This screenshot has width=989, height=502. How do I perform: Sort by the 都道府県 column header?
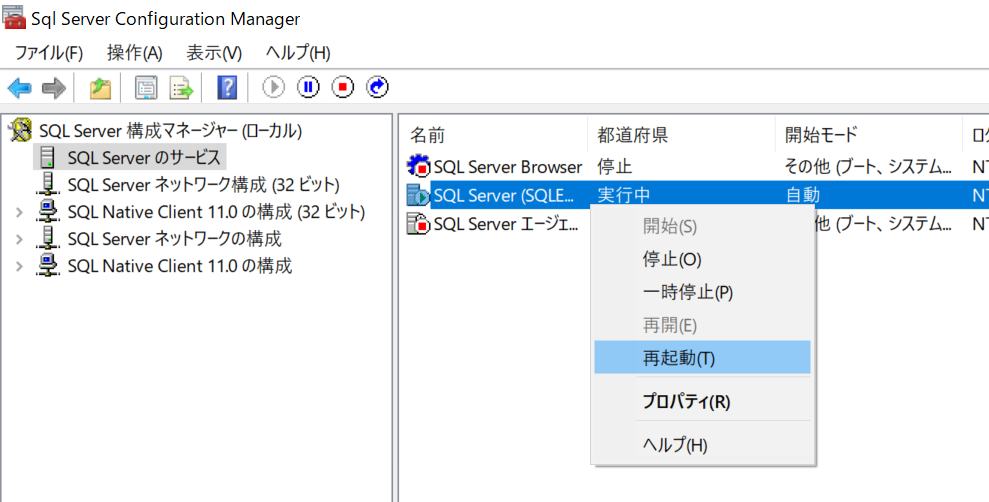coord(681,134)
